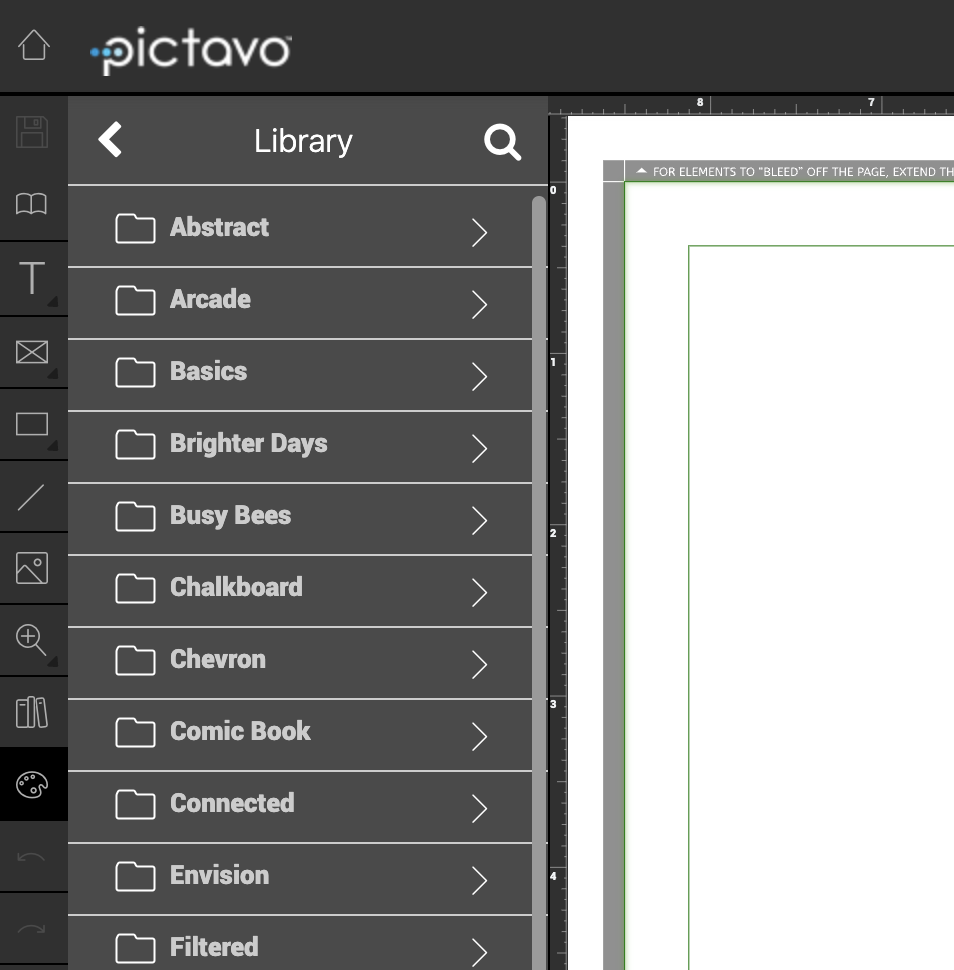Select the Basics label text

pyautogui.click(x=208, y=371)
